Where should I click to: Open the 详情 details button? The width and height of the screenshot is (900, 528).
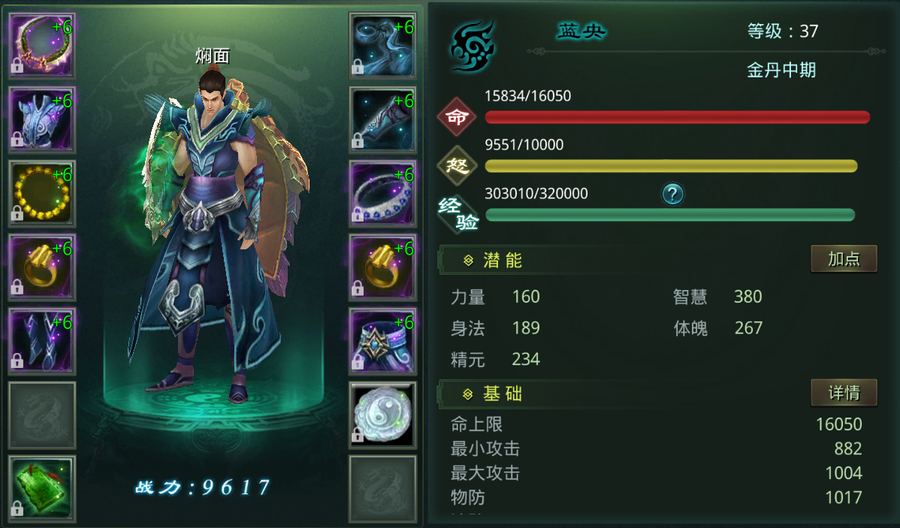pyautogui.click(x=844, y=393)
